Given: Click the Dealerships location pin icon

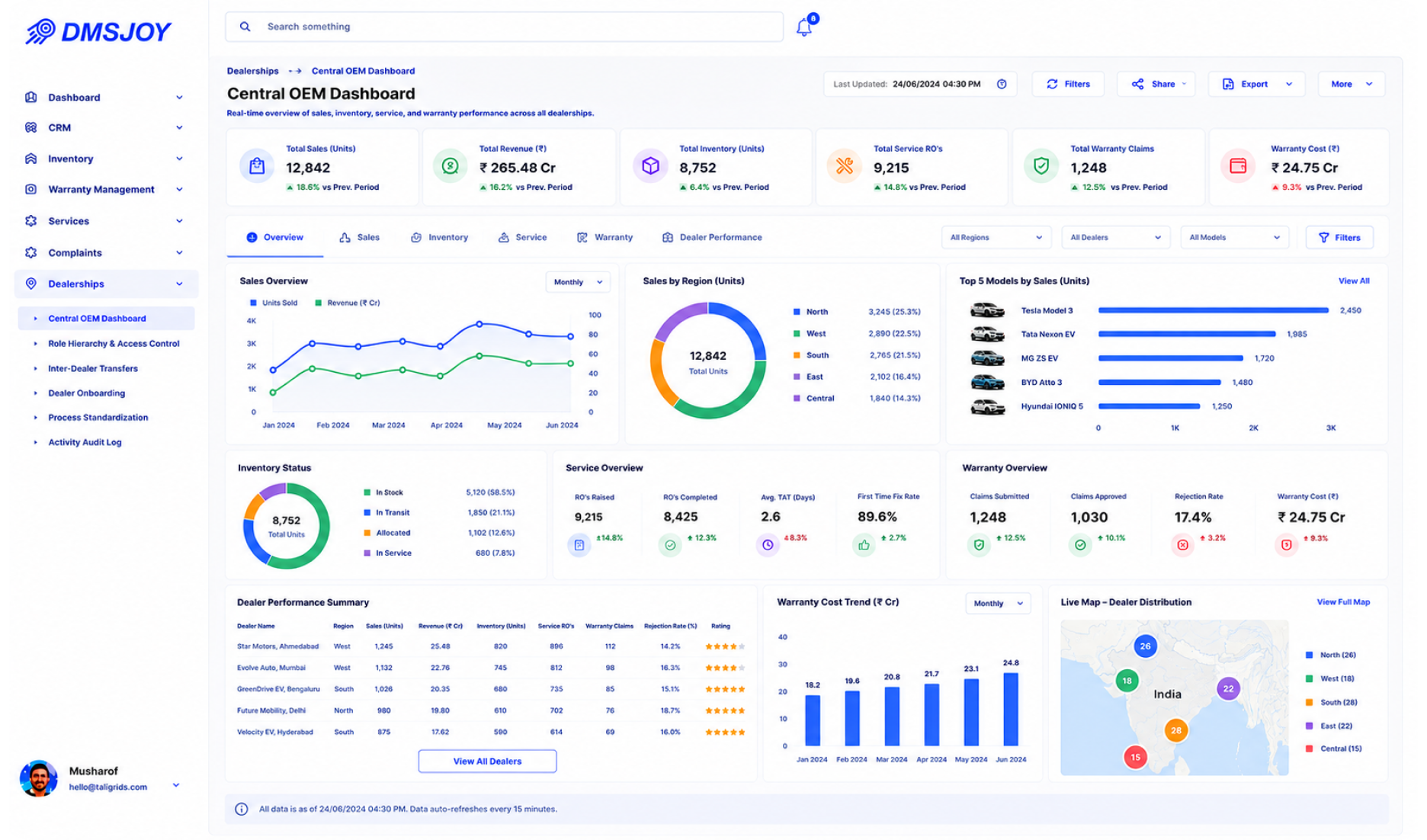Looking at the screenshot, I should point(30,284).
